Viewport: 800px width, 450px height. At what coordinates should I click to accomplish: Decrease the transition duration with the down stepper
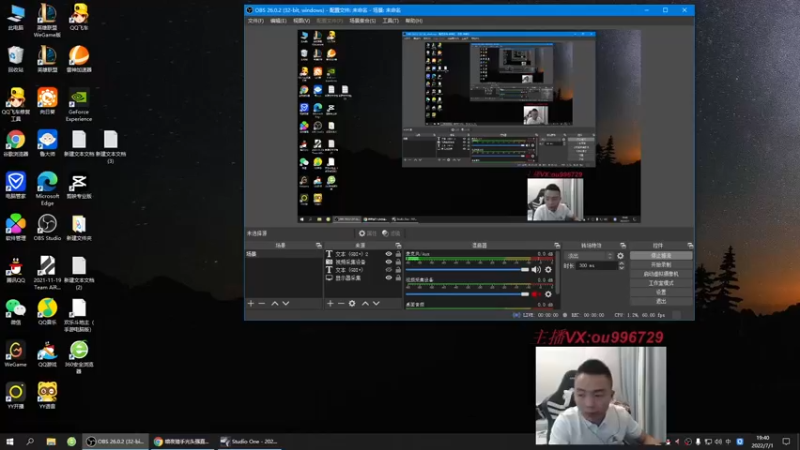coord(621,268)
